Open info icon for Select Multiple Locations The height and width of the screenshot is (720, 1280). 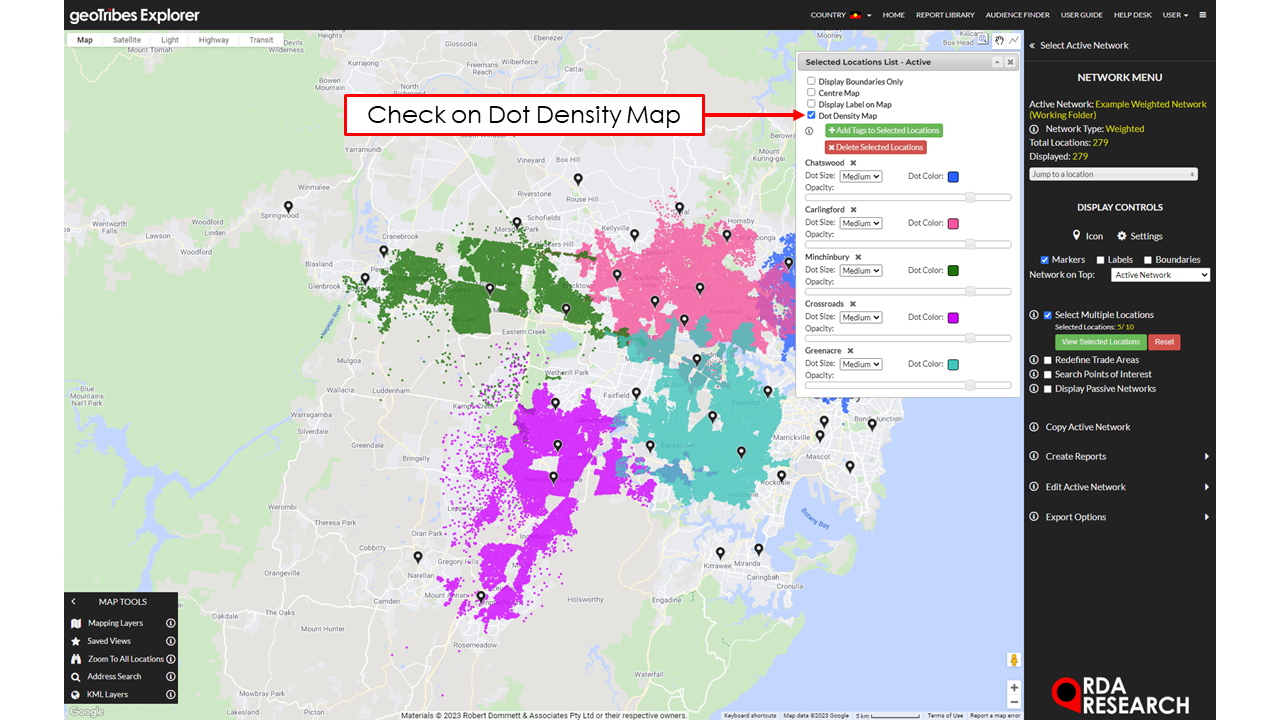click(1034, 315)
